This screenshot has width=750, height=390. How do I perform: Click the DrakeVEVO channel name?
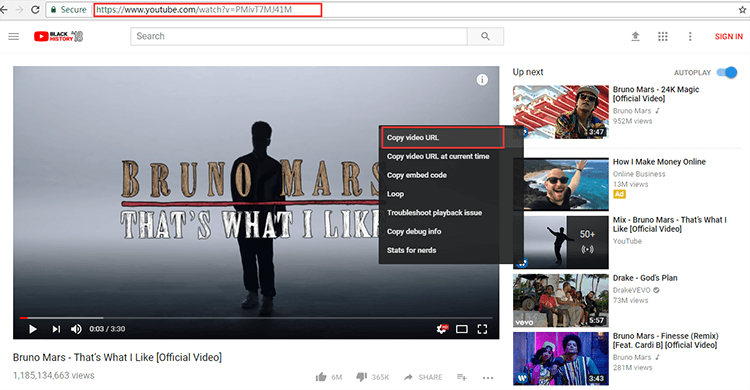(631, 290)
